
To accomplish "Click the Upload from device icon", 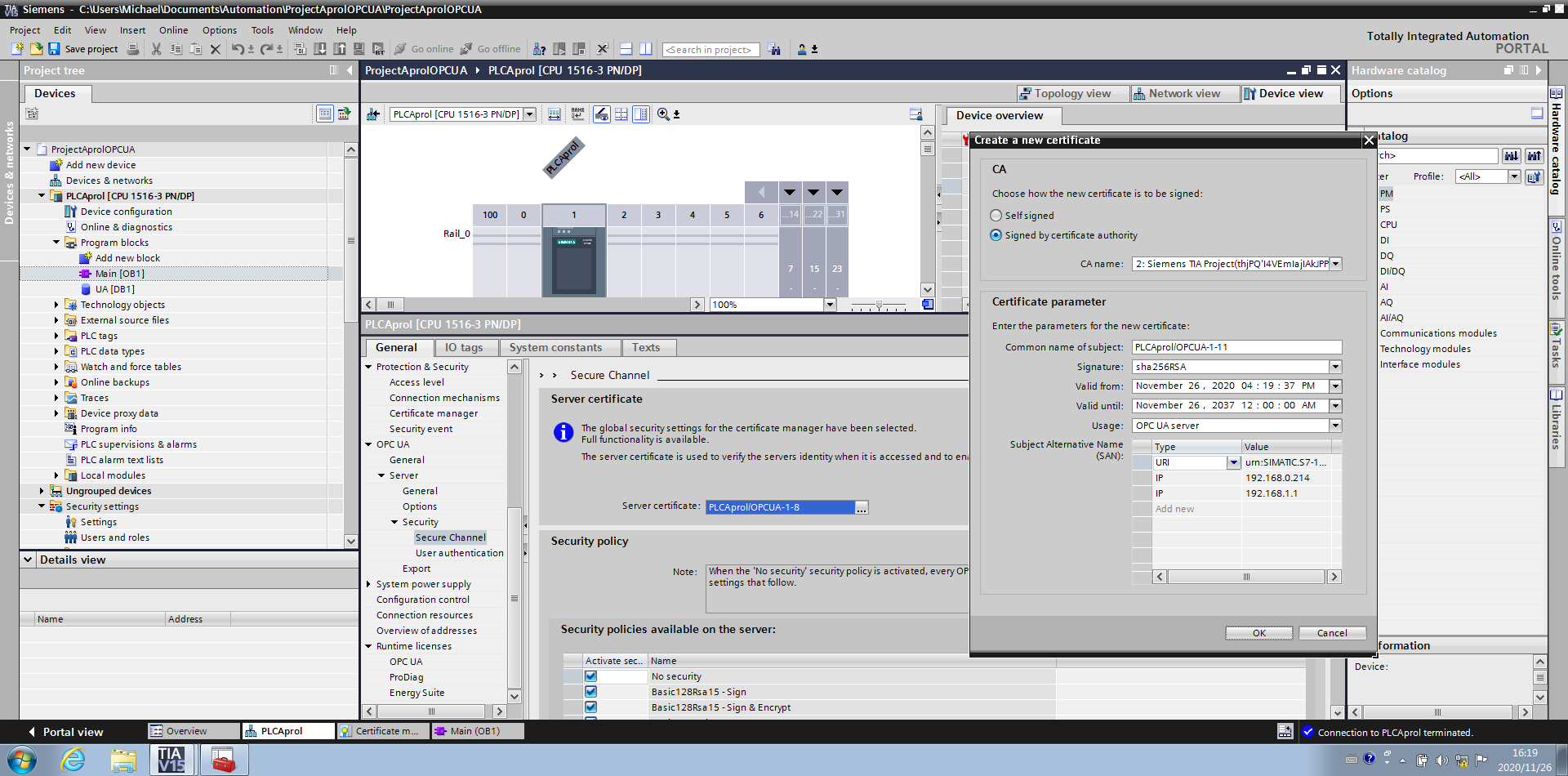I will [x=340, y=49].
